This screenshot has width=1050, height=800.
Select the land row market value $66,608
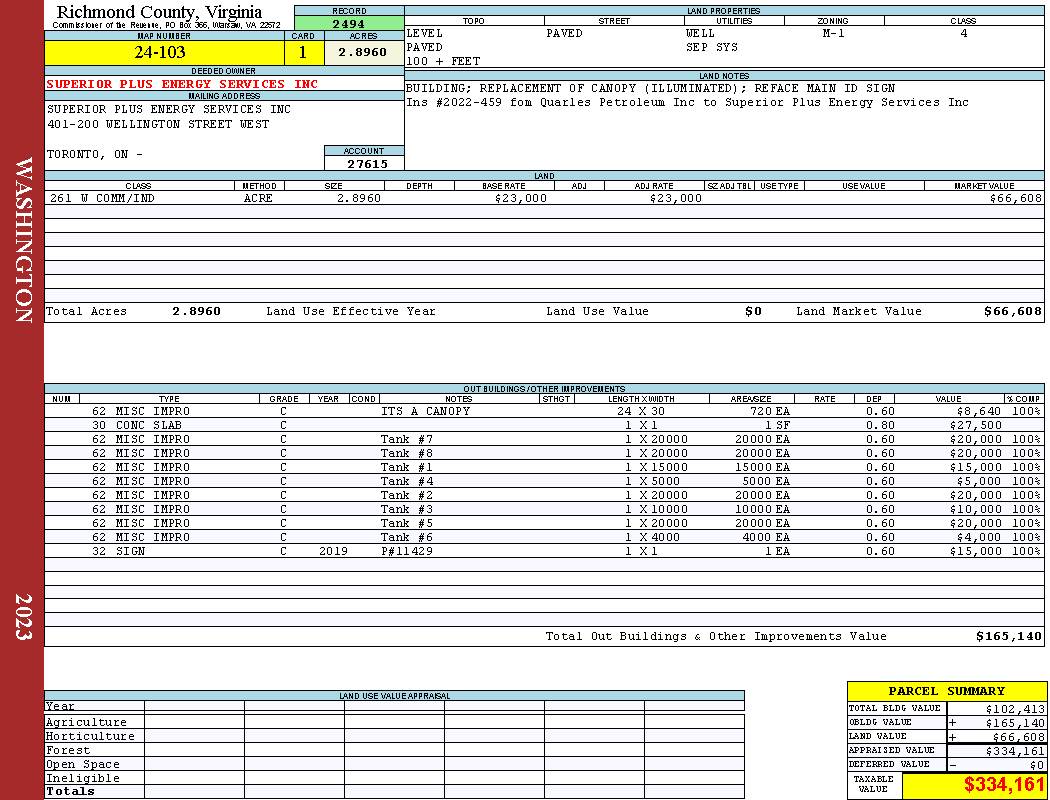1015,198
